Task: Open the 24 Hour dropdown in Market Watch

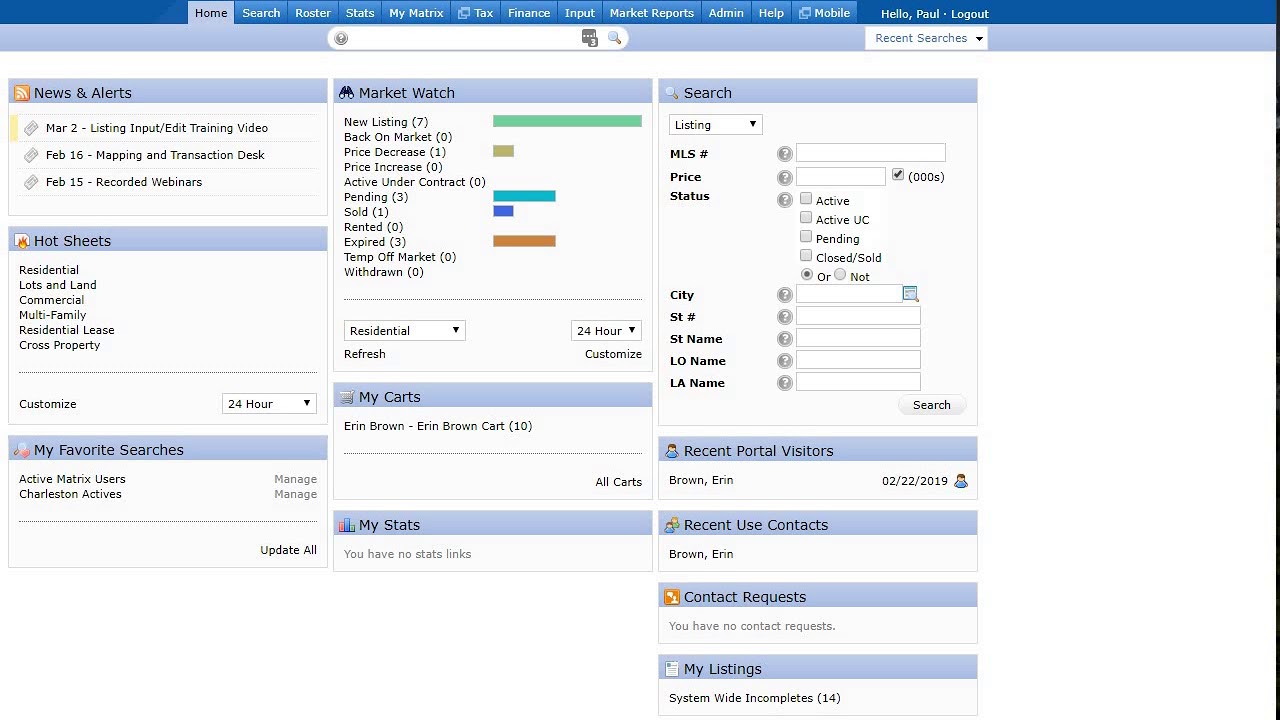Action: [x=606, y=331]
